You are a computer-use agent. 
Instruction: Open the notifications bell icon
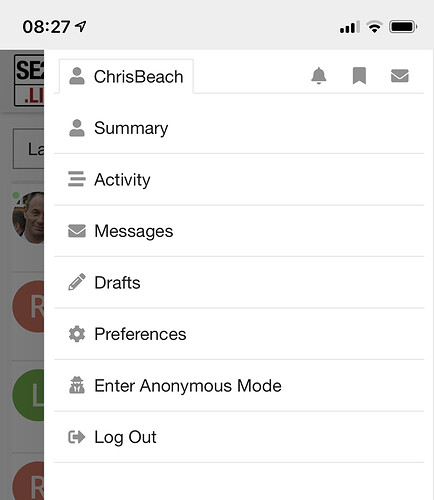pyautogui.click(x=319, y=76)
